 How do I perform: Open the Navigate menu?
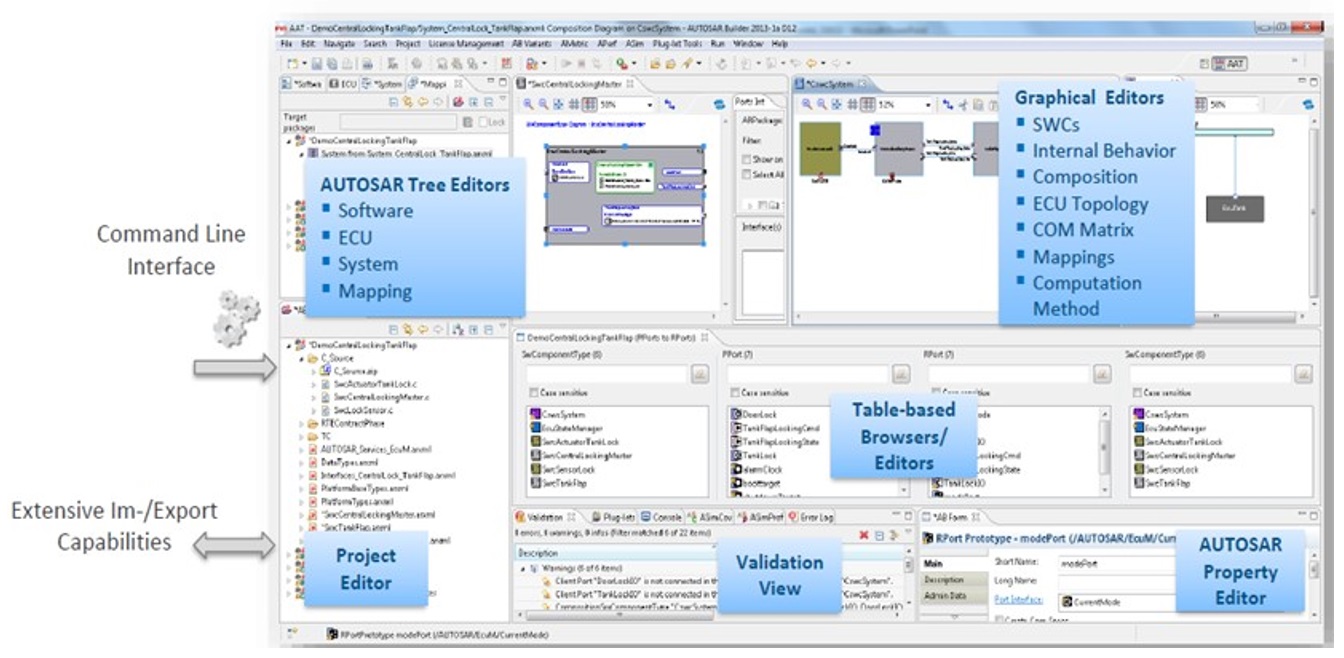tap(339, 45)
